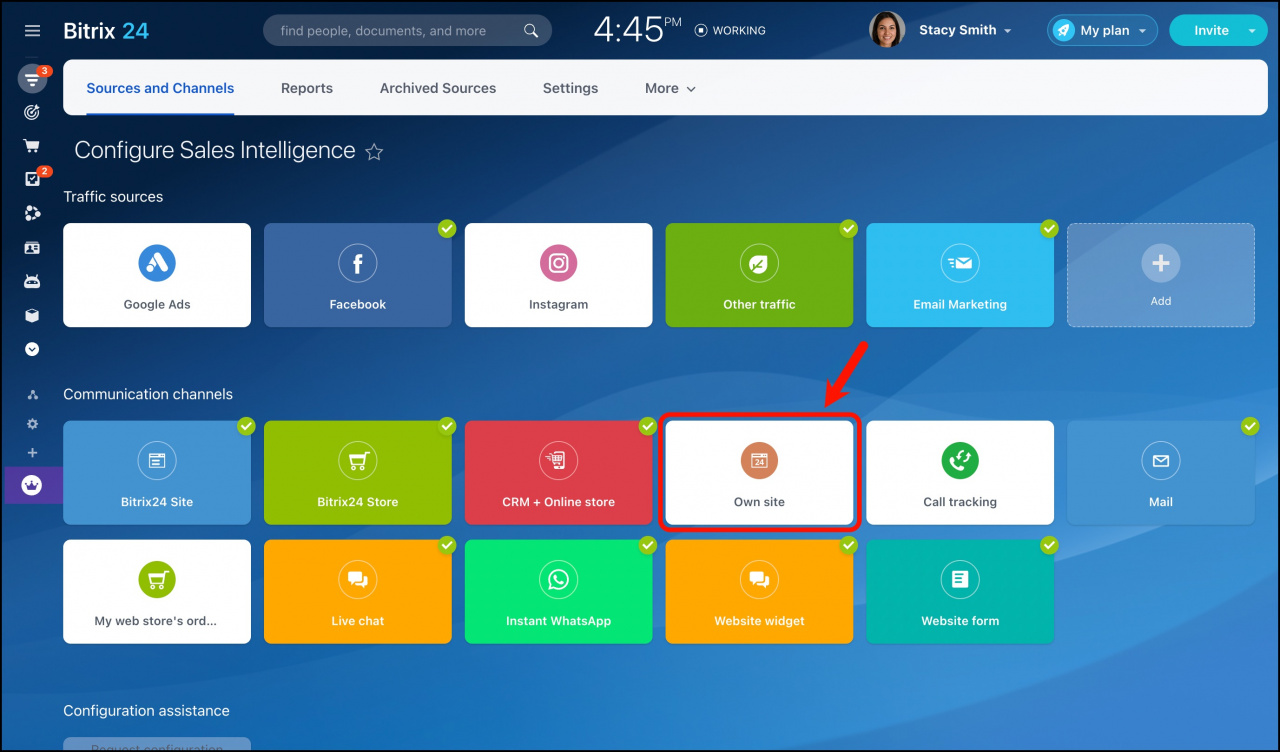Click the Live chat connected checkmark
This screenshot has height=752, width=1280.
tap(447, 545)
